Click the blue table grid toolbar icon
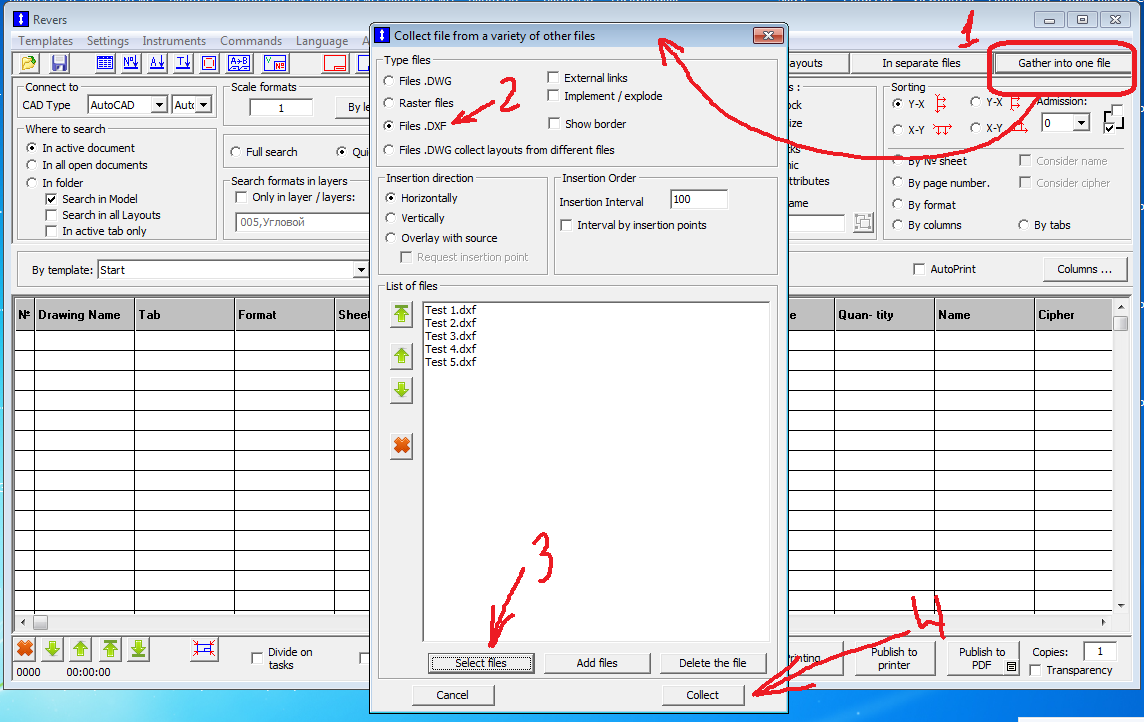This screenshot has height=722, width=1144. (x=105, y=63)
